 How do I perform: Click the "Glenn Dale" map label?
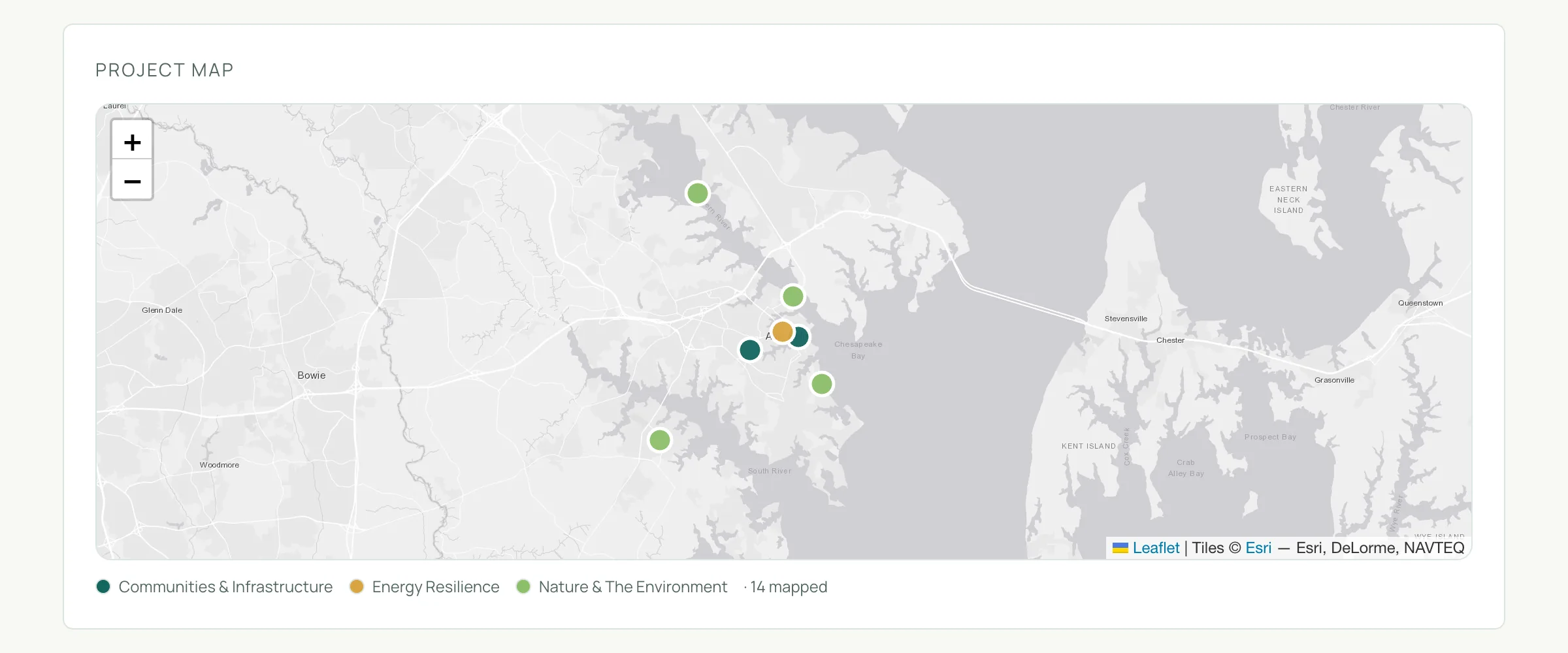[x=162, y=310]
